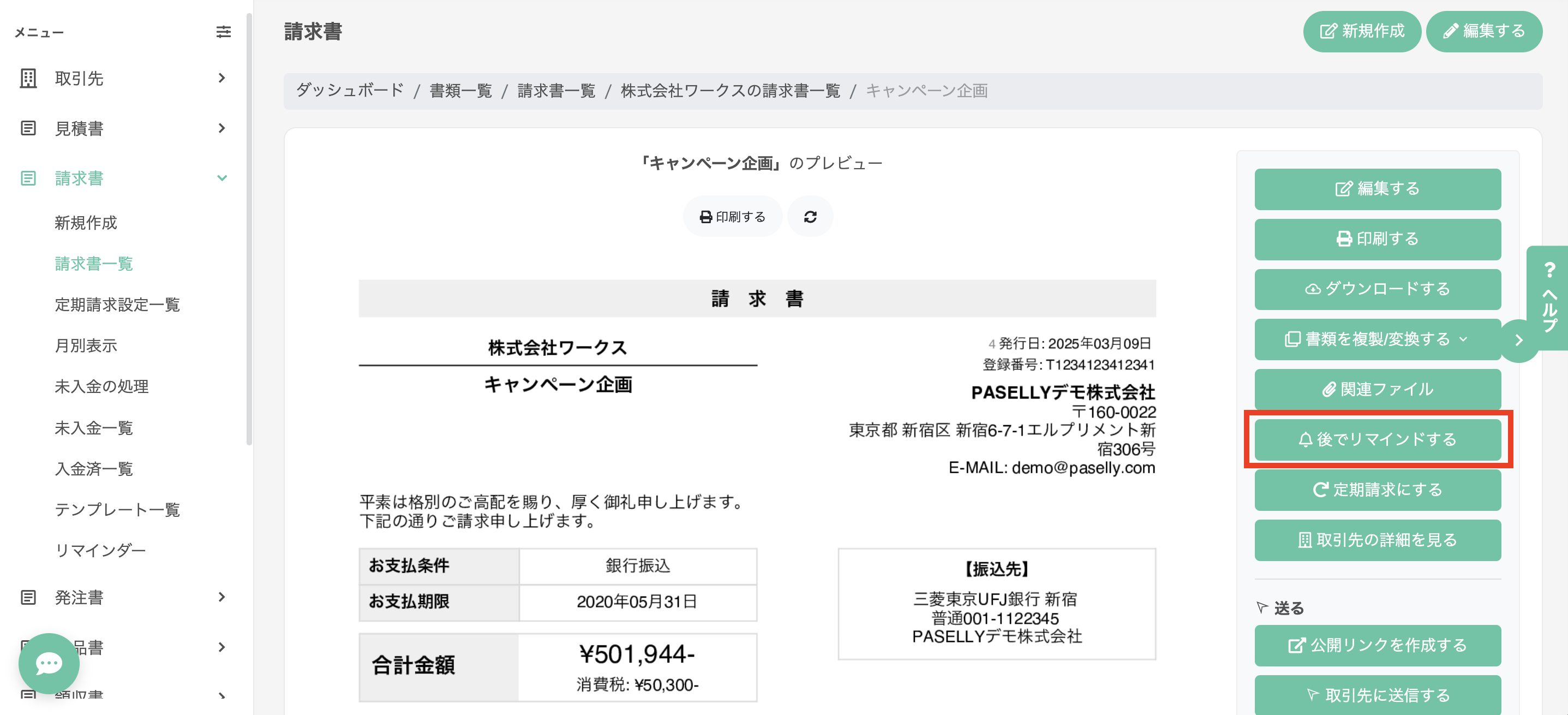Viewport: 1568px width, 715px height.
Task: Open the 関連ファイル button
Action: tap(1377, 389)
